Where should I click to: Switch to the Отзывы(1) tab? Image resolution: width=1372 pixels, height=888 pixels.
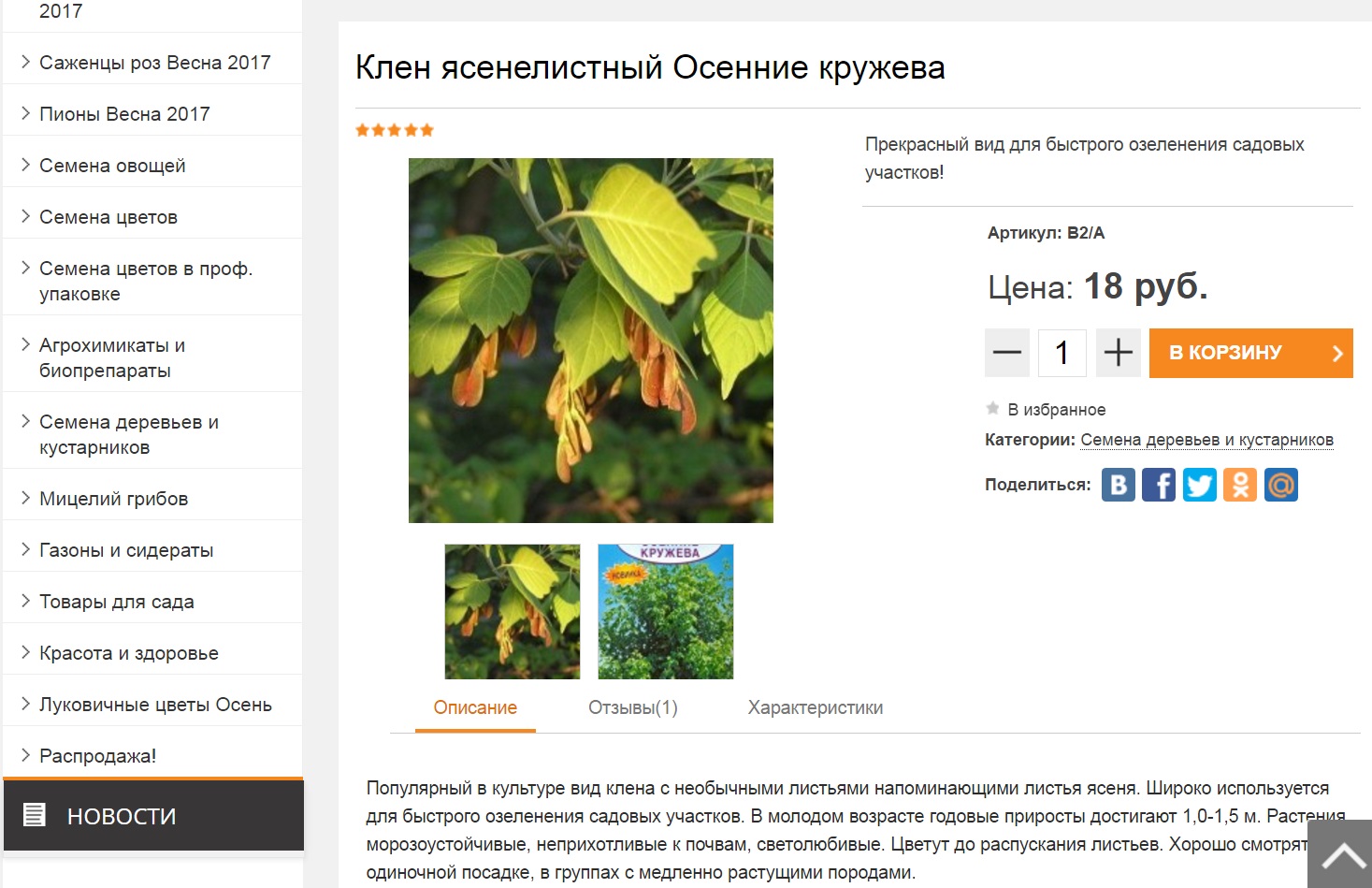coord(633,707)
